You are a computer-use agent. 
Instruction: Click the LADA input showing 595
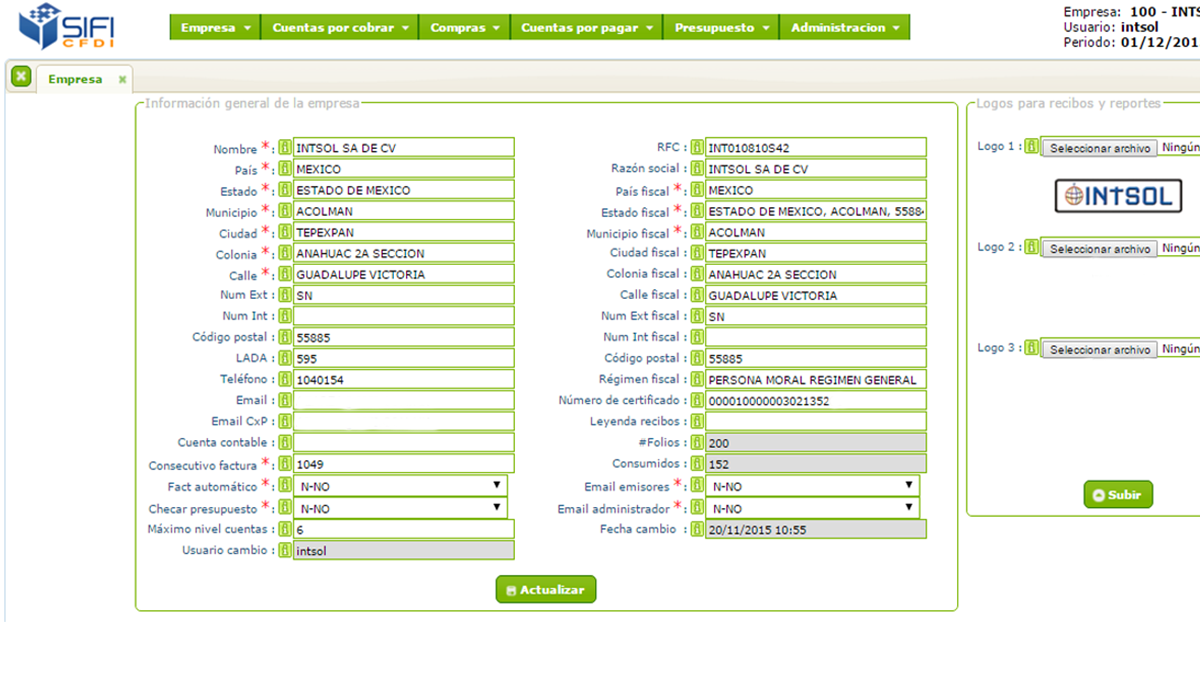point(404,358)
